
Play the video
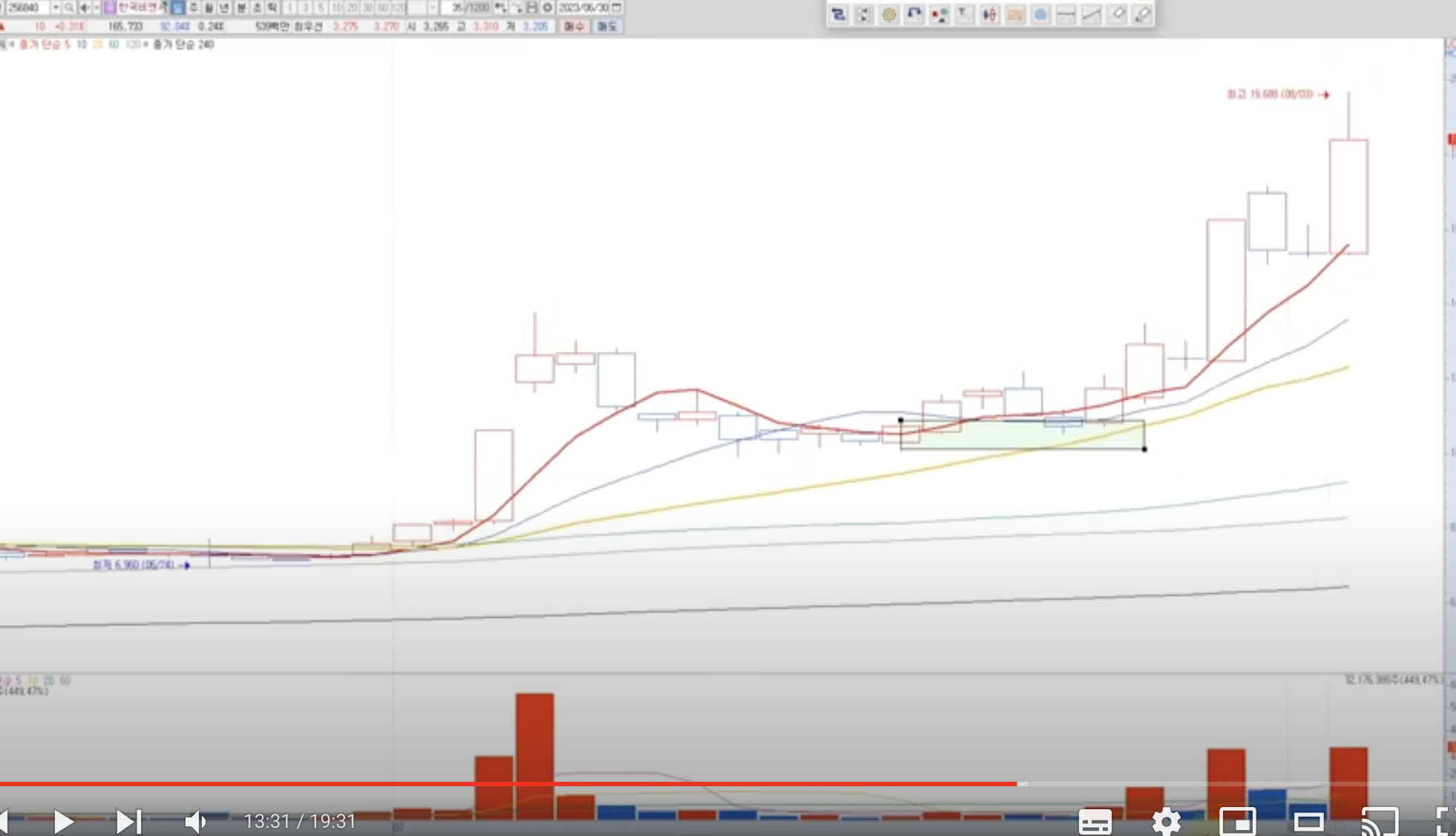[64, 821]
